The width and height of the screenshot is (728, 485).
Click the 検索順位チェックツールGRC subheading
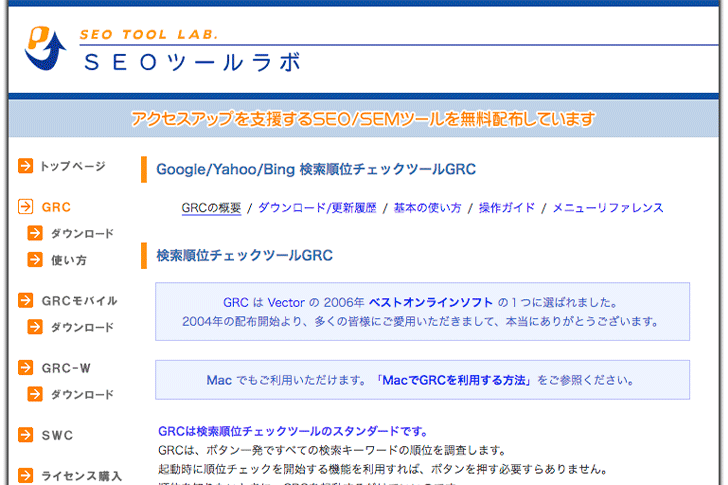click(245, 255)
